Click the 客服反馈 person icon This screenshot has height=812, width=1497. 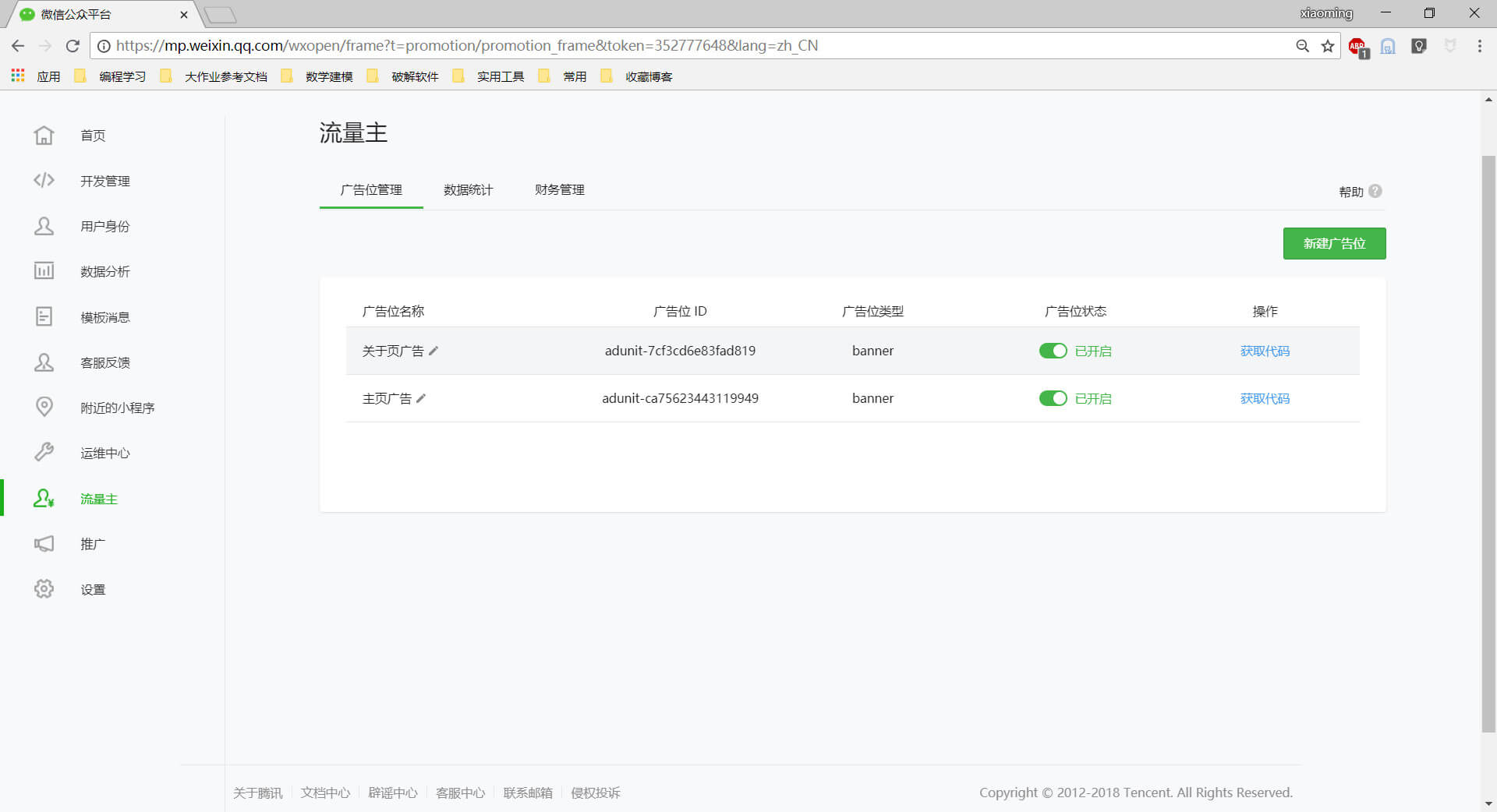(x=44, y=362)
